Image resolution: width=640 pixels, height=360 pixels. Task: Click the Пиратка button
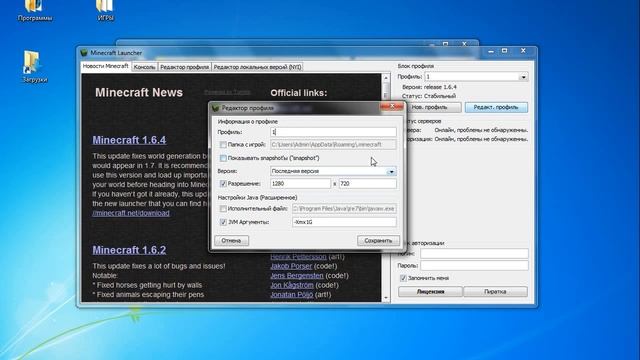[495, 291]
